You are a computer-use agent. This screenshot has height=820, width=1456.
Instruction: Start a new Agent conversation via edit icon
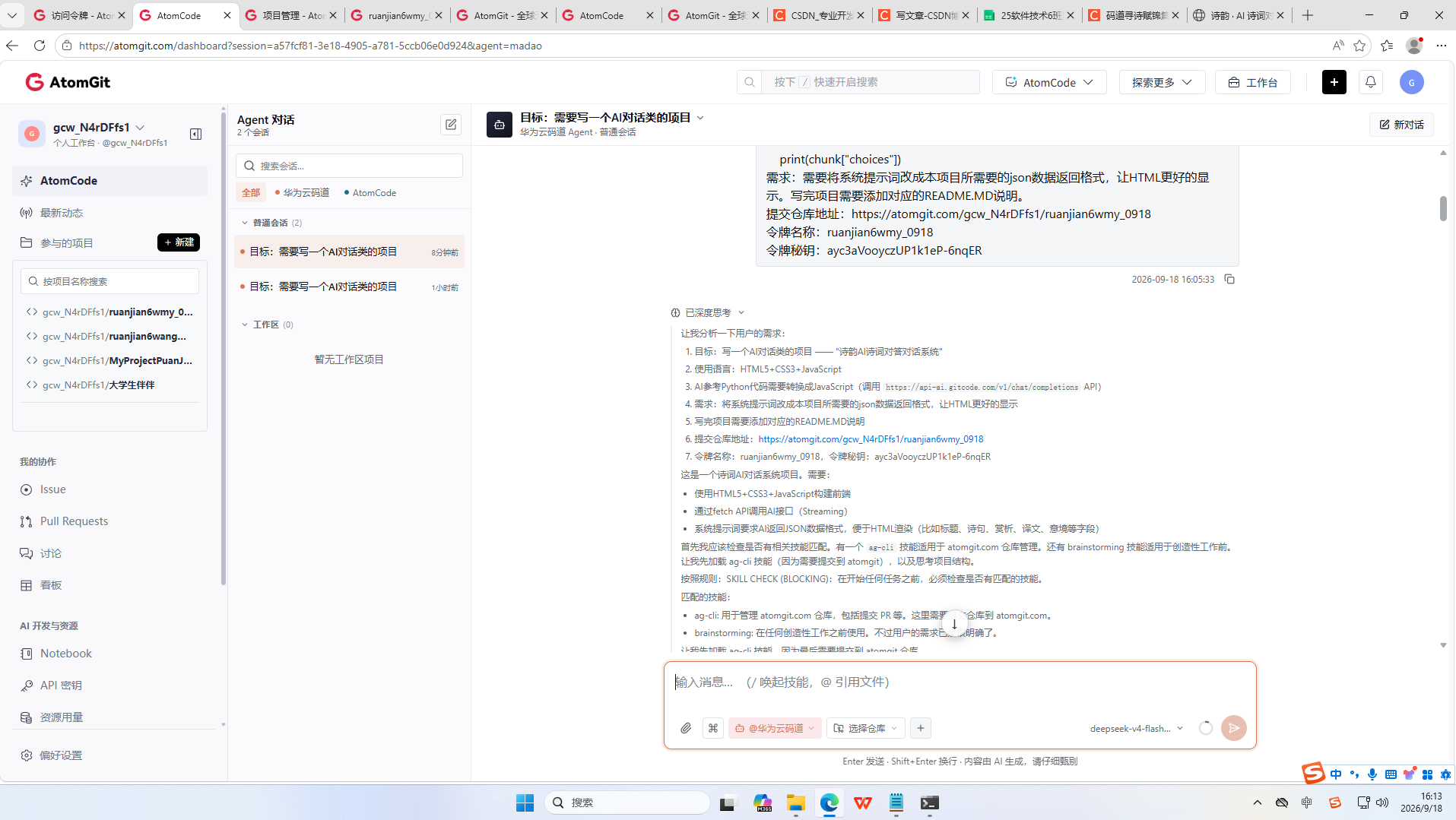[451, 125]
